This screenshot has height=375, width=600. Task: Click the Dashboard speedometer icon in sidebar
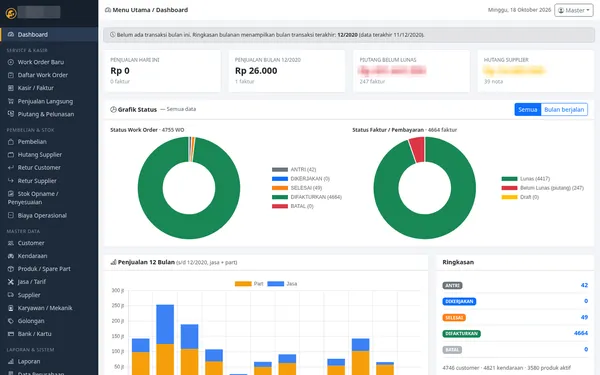[11, 34]
